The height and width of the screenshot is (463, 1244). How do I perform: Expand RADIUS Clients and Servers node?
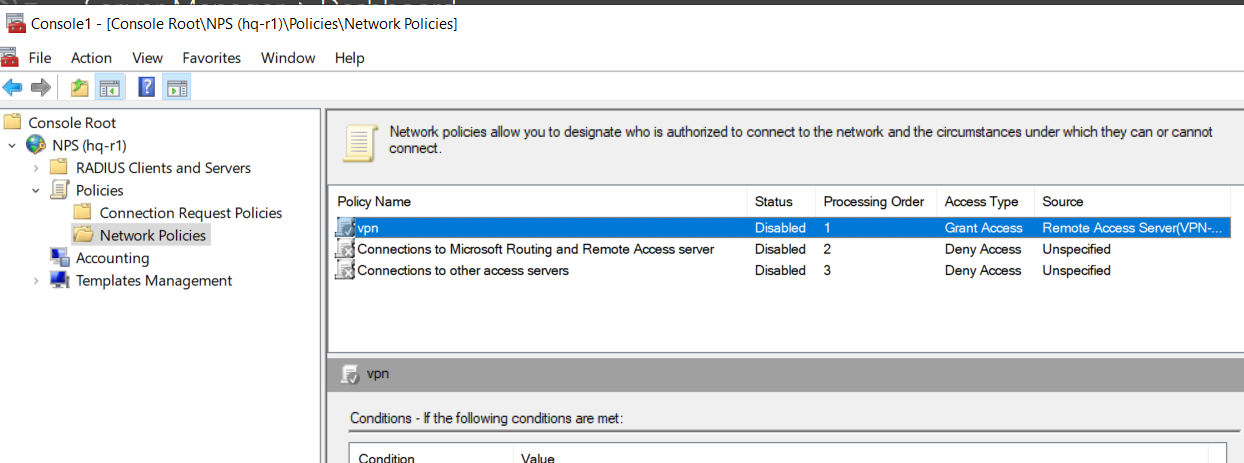click(x=36, y=168)
